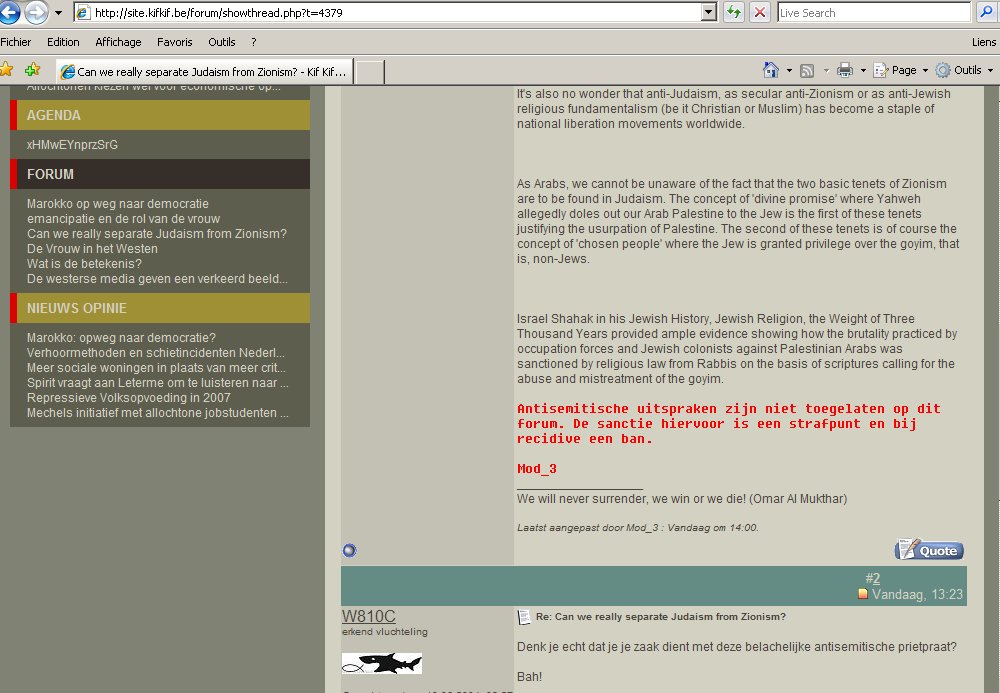Open the Edition menu

point(63,42)
